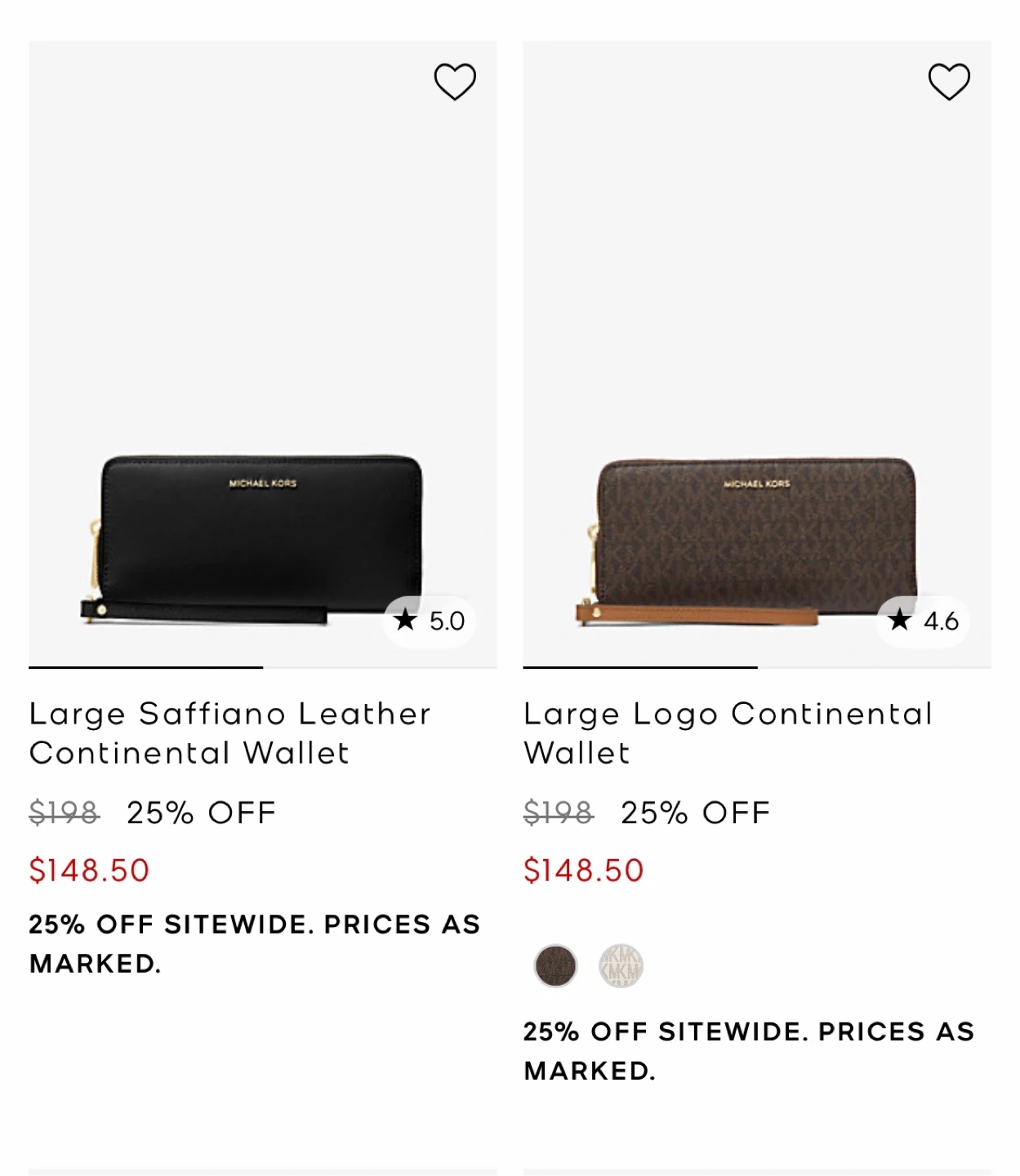The height and width of the screenshot is (1176, 1020).
Task: Open the black Saffiano wallet product image
Action: click(260, 539)
